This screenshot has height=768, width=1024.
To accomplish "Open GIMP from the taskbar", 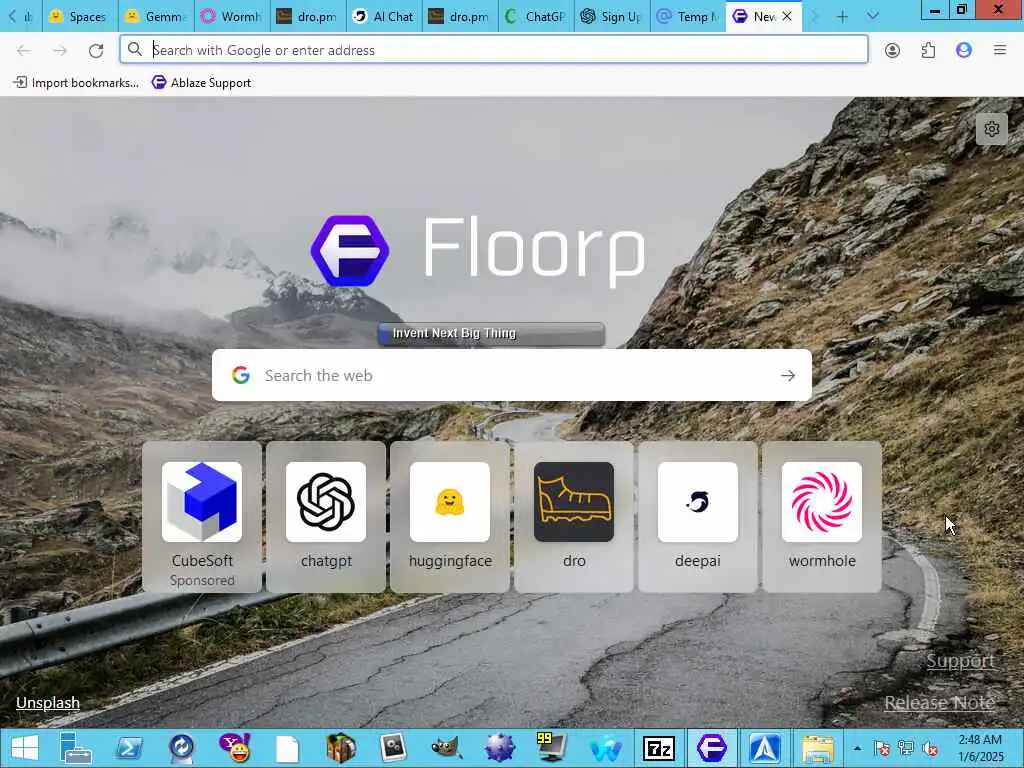I will [x=447, y=748].
